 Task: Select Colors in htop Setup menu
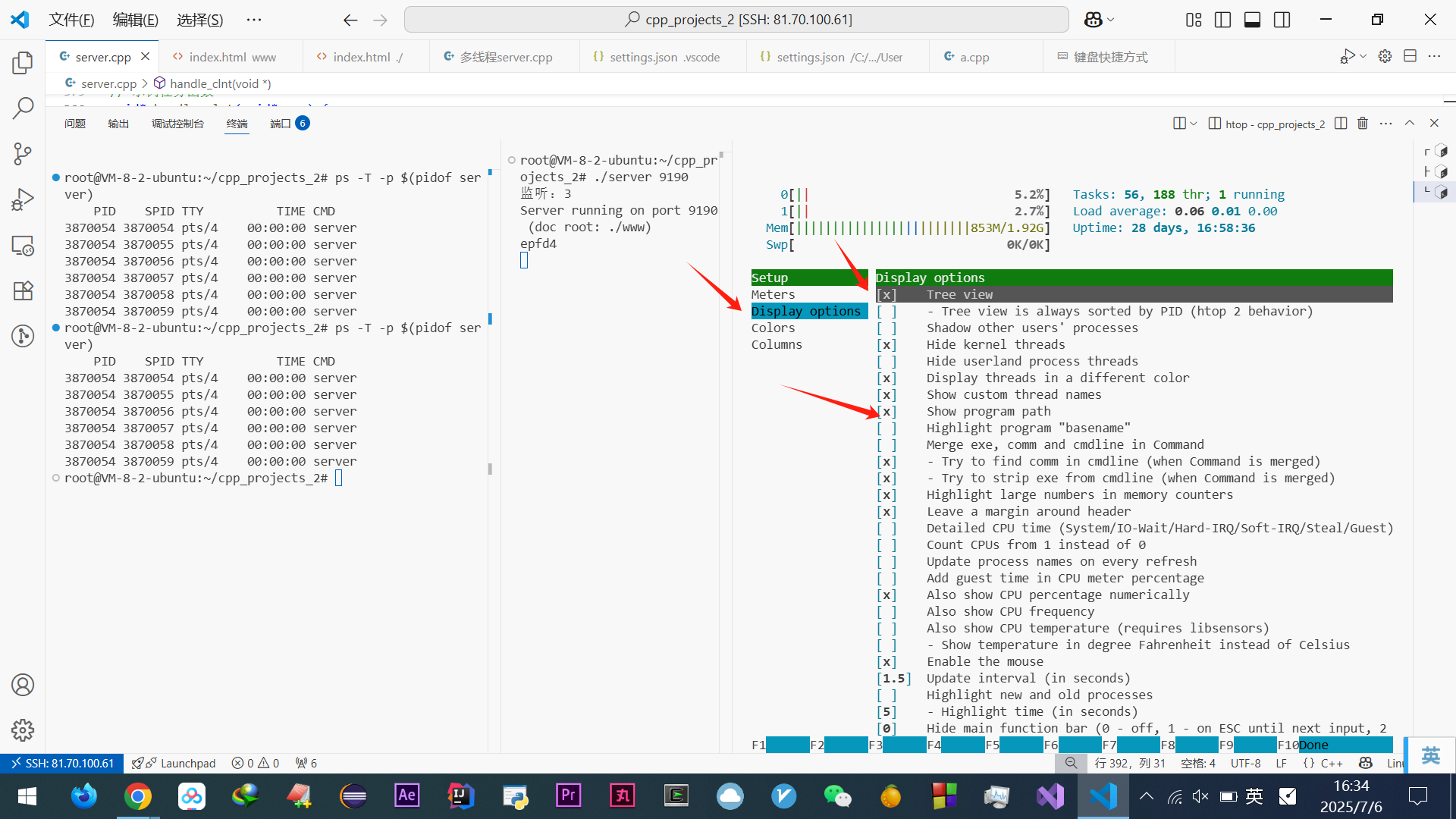pyautogui.click(x=773, y=328)
